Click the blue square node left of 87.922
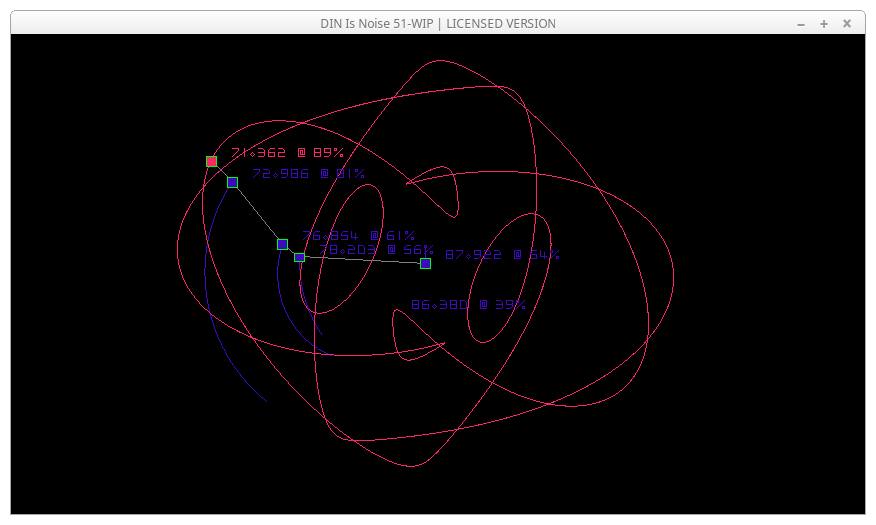 pos(425,264)
